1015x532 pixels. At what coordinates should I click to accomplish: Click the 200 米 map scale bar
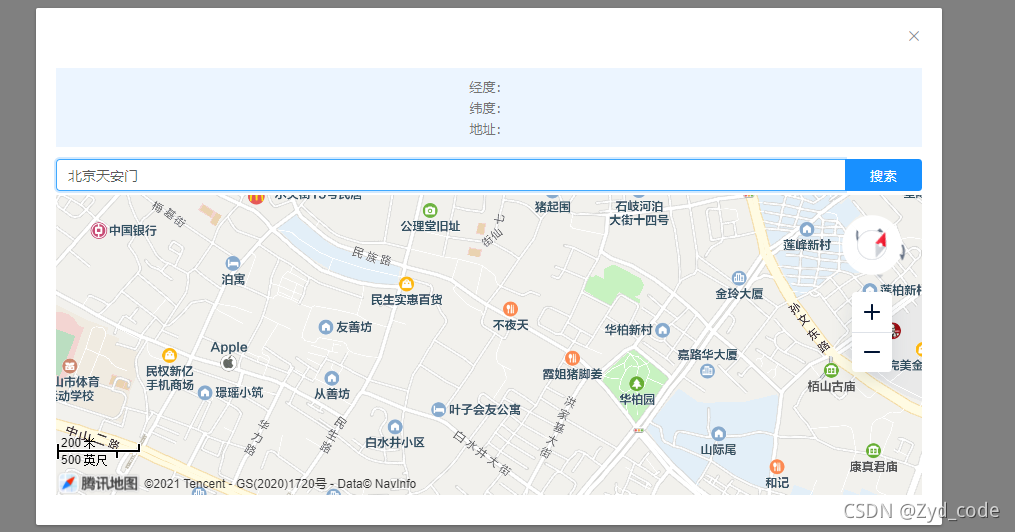(x=98, y=450)
